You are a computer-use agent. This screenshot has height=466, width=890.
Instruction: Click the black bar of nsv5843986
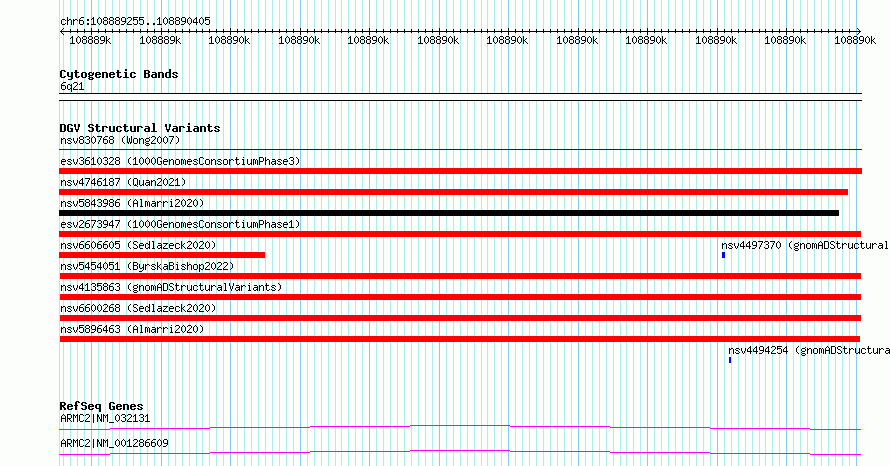click(449, 213)
